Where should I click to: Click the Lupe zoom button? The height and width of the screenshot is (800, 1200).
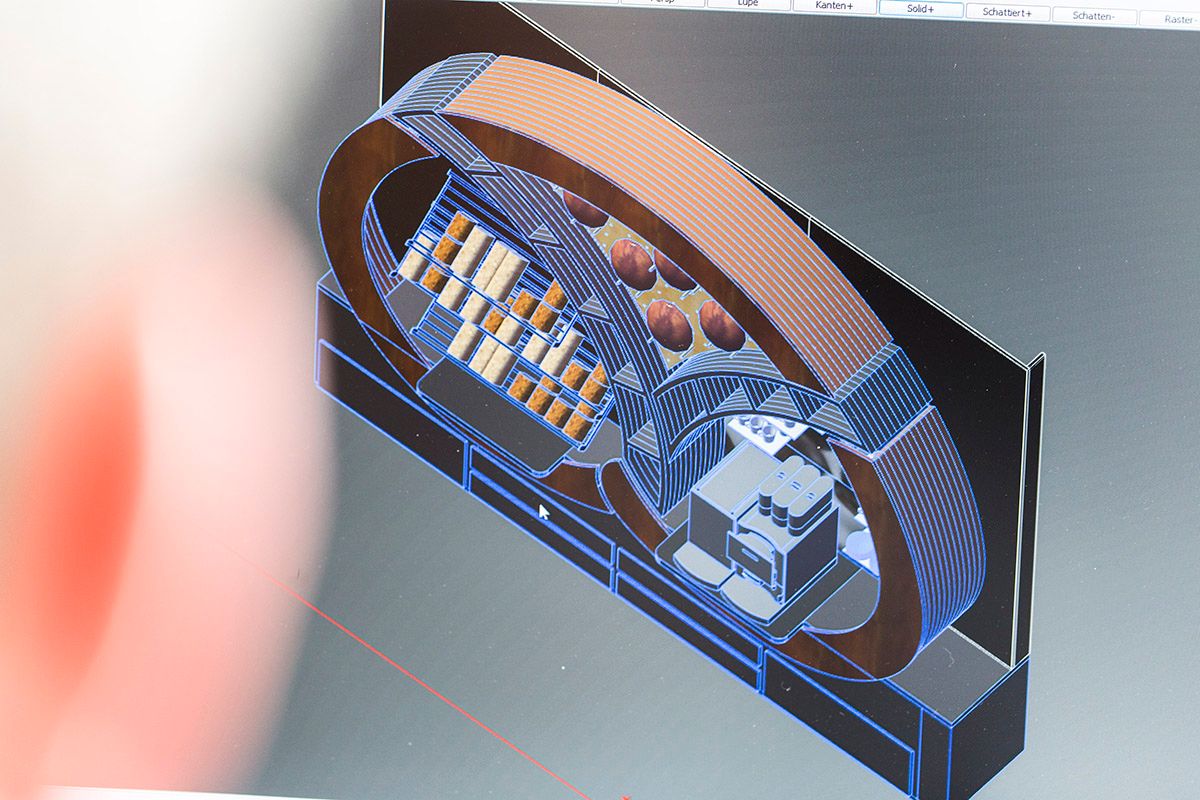pos(748,3)
